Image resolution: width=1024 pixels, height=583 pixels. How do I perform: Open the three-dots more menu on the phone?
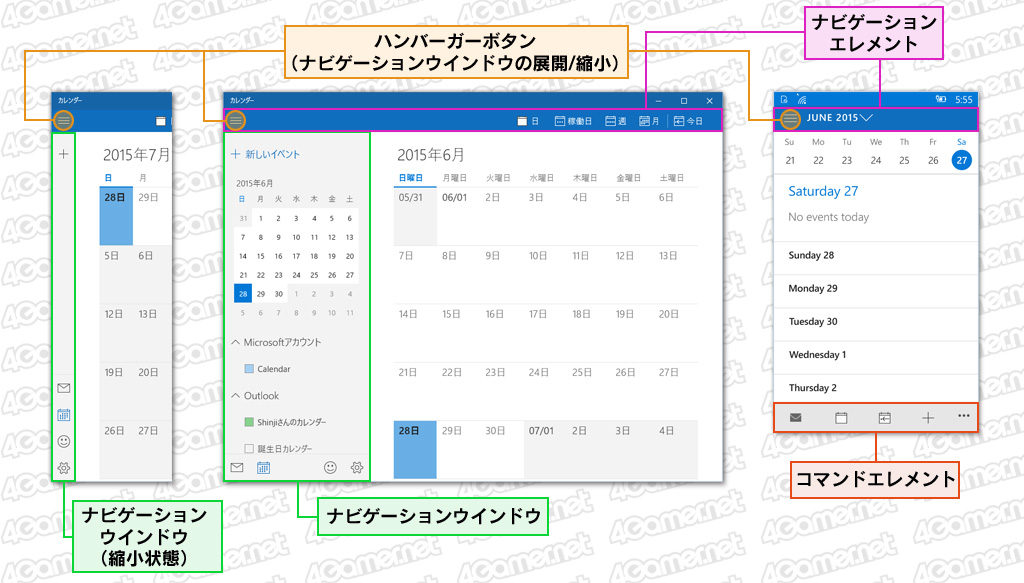pyautogui.click(x=963, y=417)
